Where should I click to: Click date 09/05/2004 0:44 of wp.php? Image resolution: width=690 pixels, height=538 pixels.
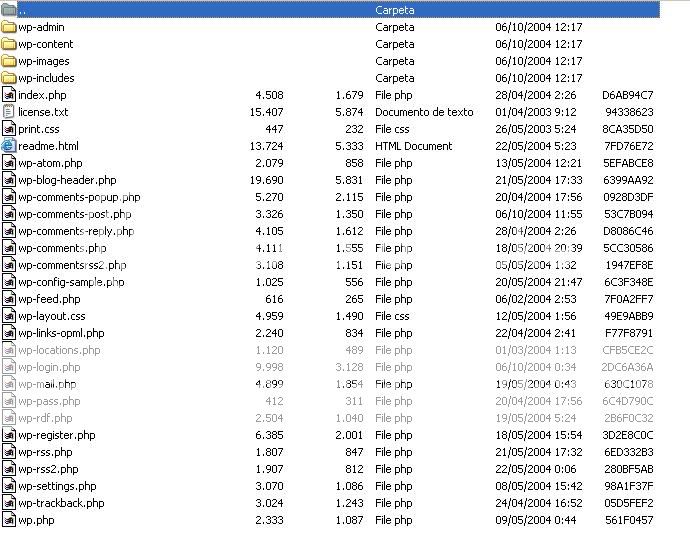point(536,520)
